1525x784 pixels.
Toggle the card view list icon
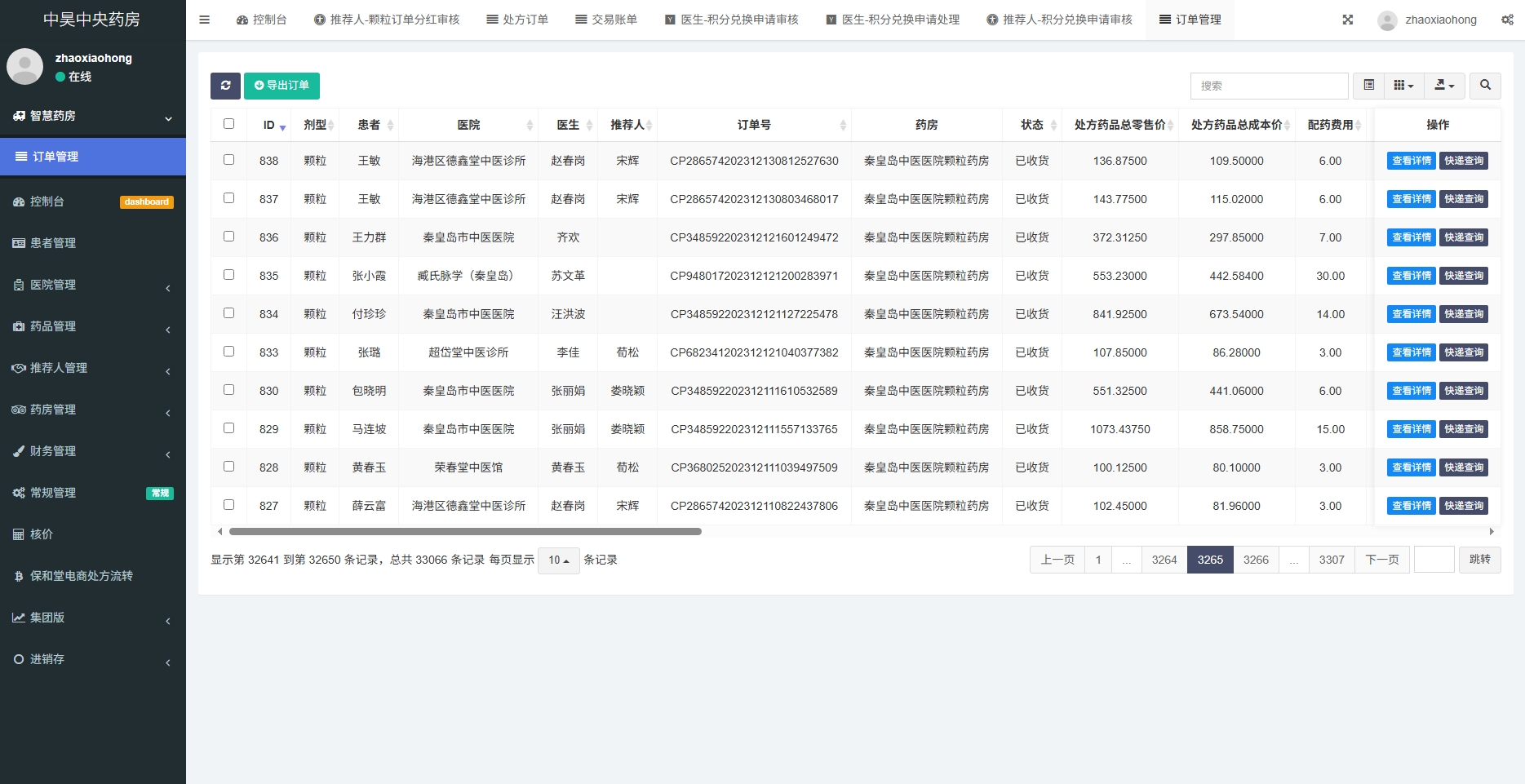point(1368,86)
